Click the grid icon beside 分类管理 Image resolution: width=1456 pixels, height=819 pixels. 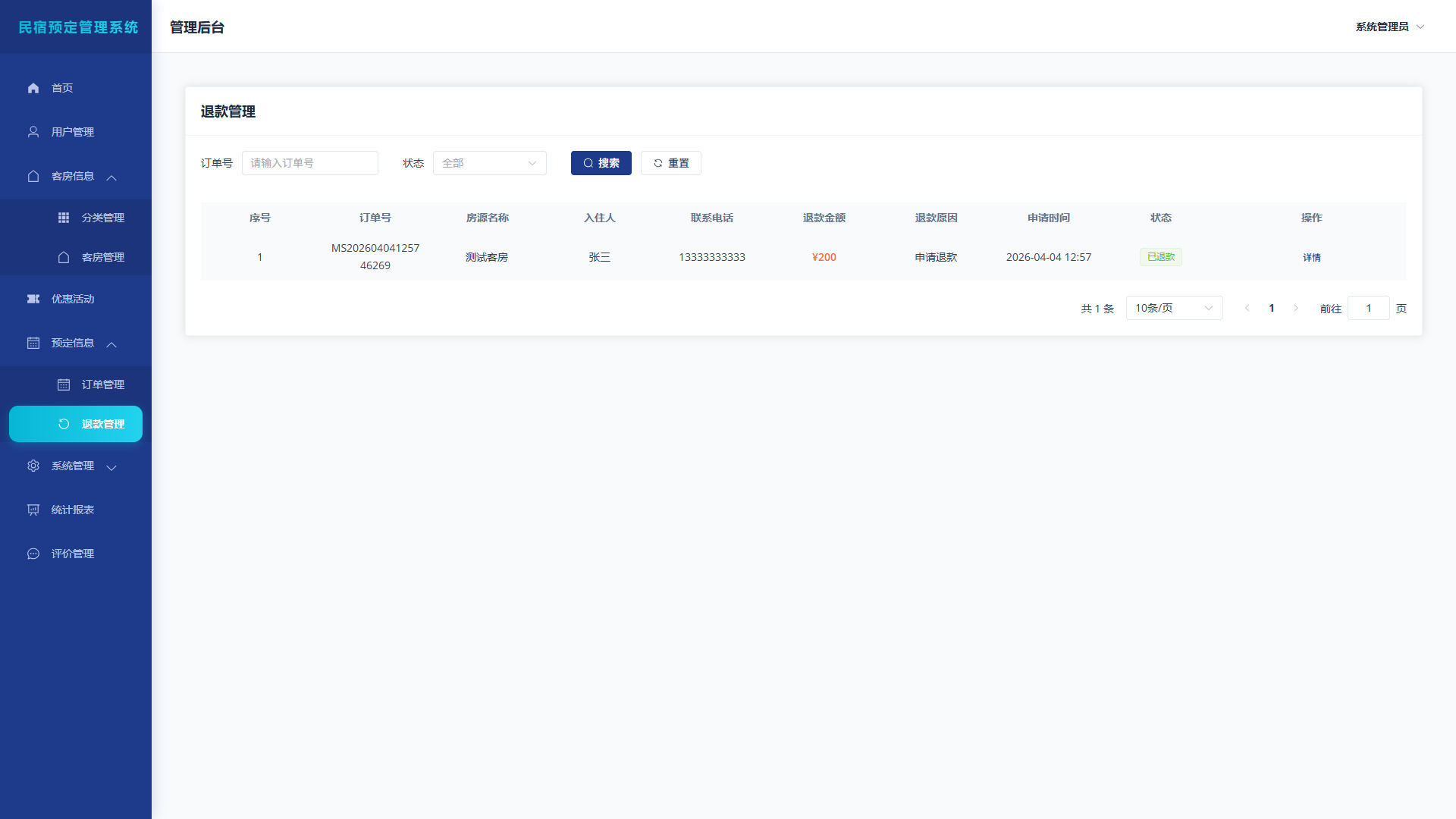[64, 218]
